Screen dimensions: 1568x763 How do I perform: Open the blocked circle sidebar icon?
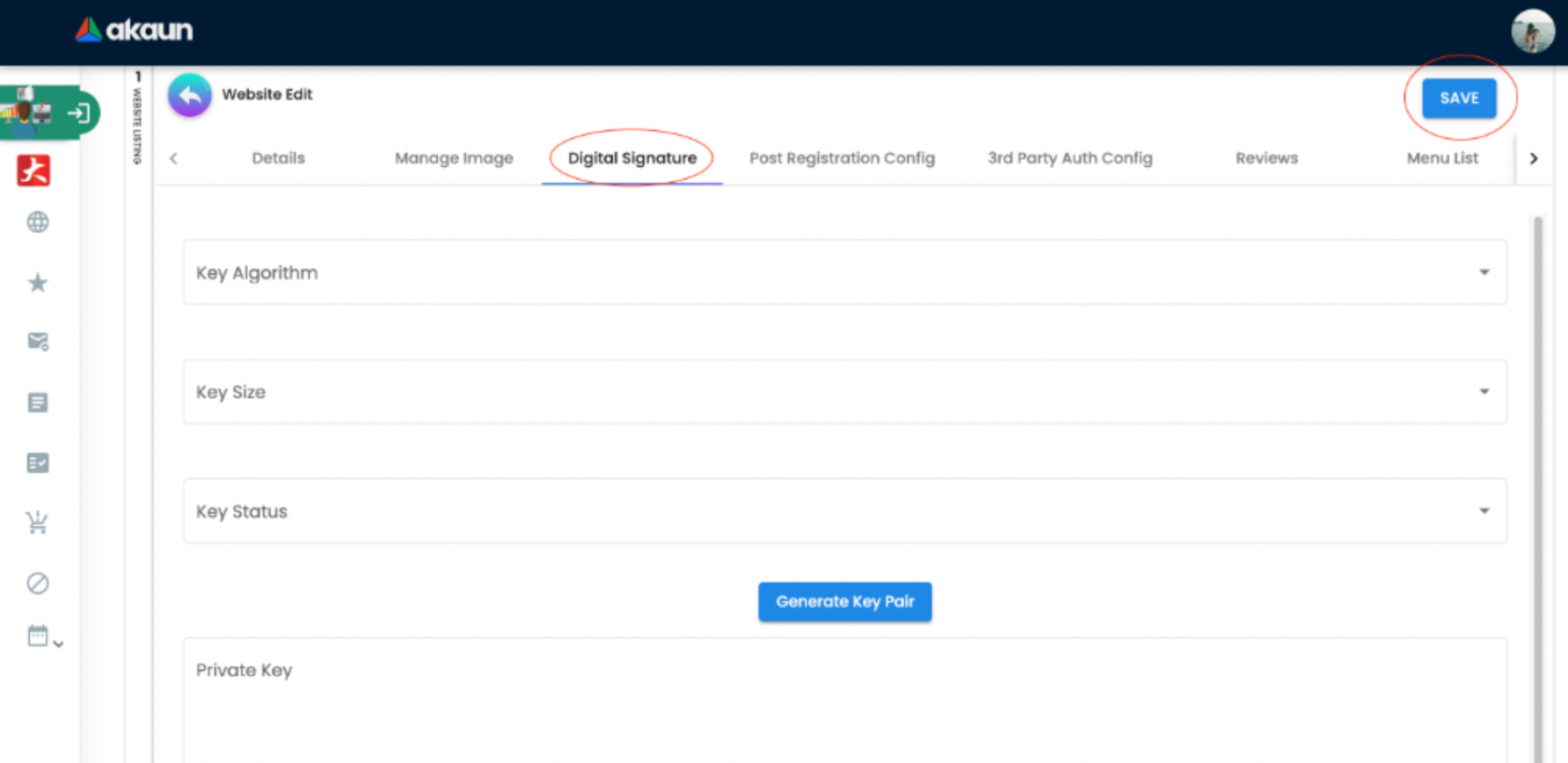[38, 583]
